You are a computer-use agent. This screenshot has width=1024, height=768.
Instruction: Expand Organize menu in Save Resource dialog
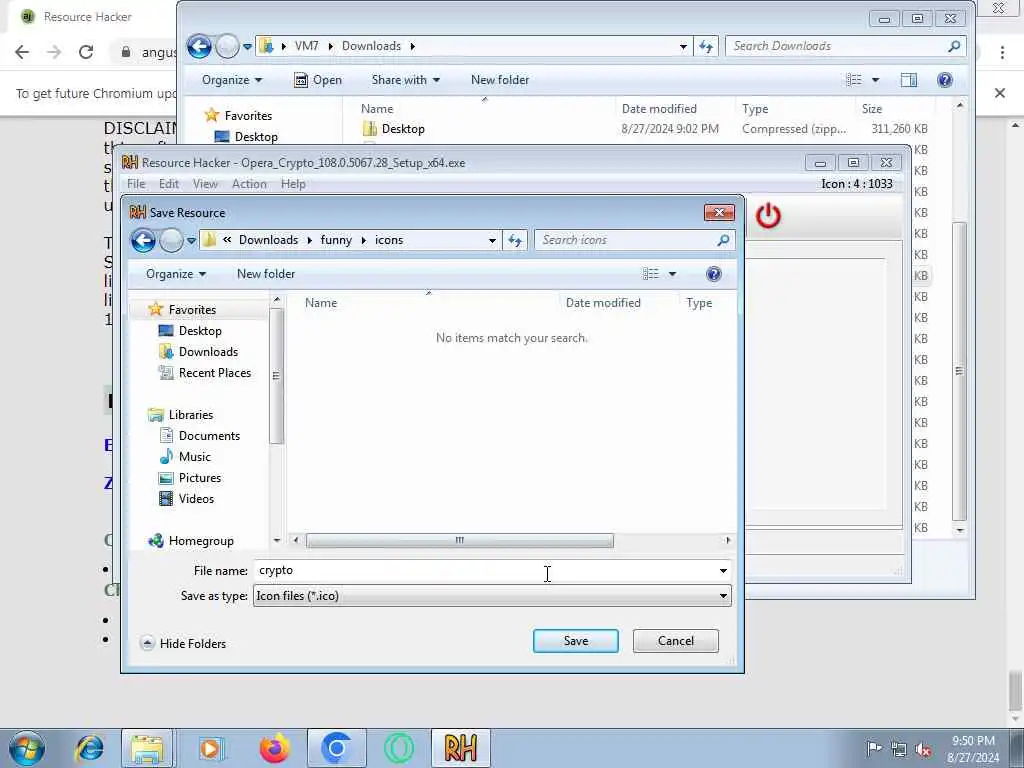[x=176, y=274]
